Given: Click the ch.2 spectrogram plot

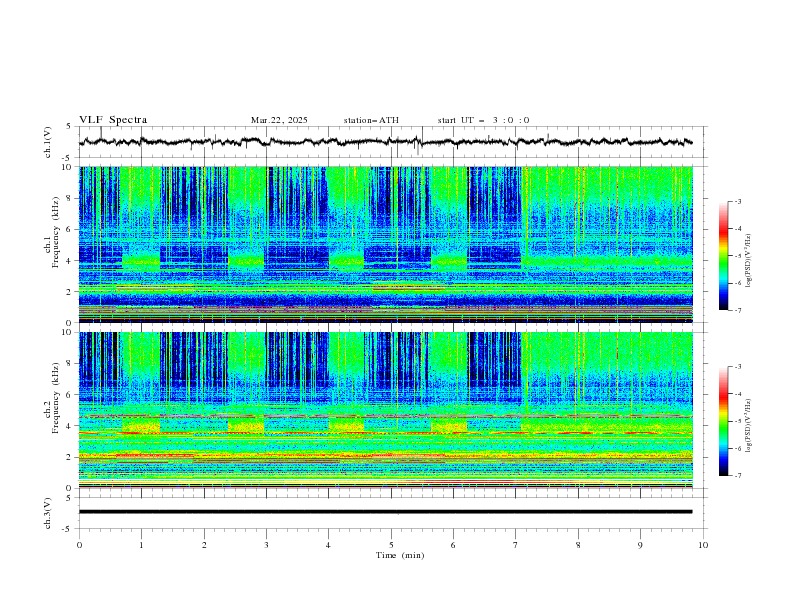Looking at the screenshot, I should coord(385,410).
